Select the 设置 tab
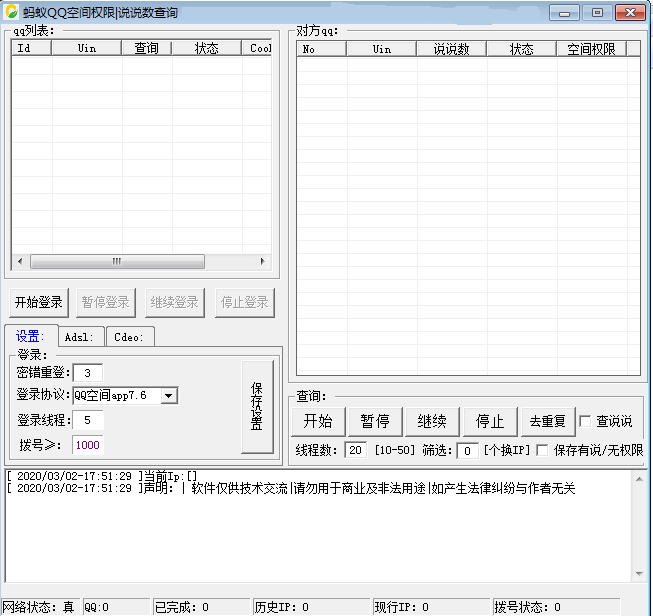 [x=30, y=337]
